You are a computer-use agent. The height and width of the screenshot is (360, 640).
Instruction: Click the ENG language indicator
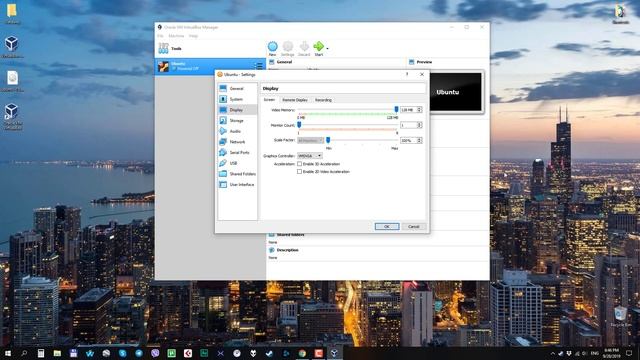click(x=595, y=353)
